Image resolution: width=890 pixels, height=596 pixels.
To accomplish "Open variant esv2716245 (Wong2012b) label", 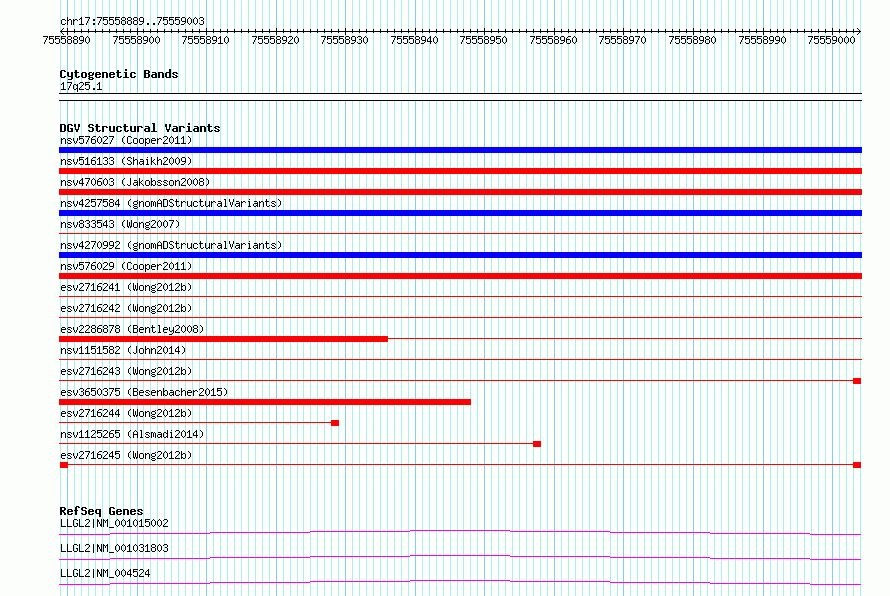I will pyautogui.click(x=126, y=455).
